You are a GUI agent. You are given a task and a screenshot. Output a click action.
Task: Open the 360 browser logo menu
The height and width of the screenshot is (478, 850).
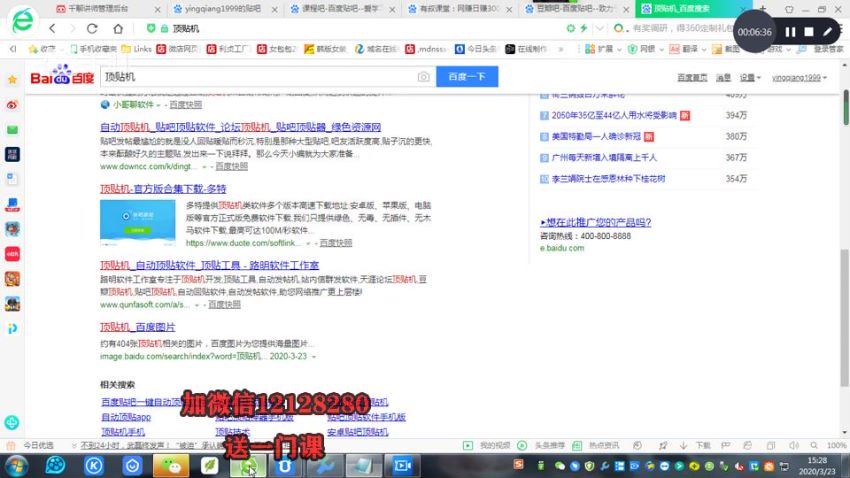click(x=23, y=20)
